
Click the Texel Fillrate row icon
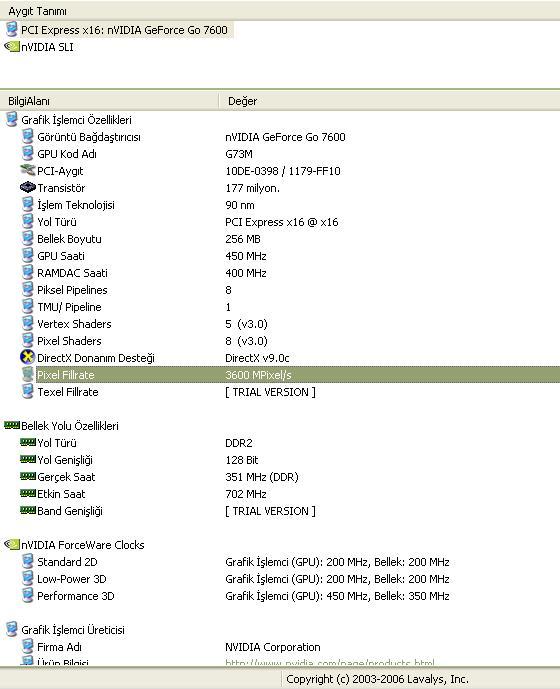[x=27, y=392]
